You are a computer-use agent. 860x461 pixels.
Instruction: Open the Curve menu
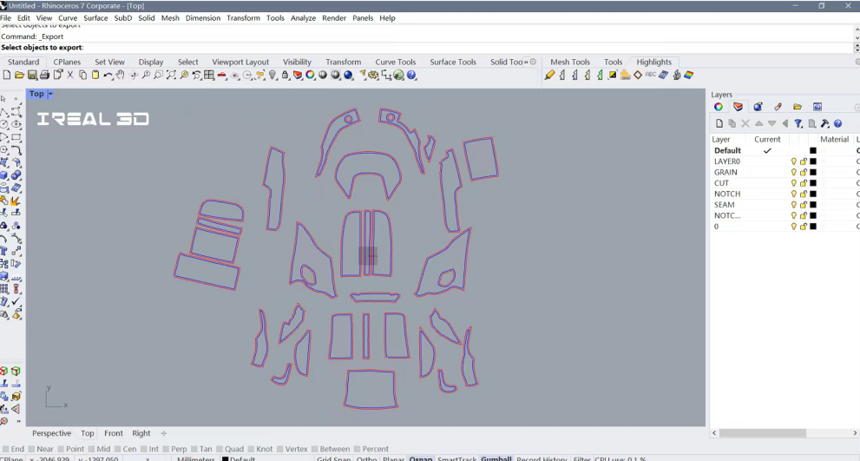(68, 18)
